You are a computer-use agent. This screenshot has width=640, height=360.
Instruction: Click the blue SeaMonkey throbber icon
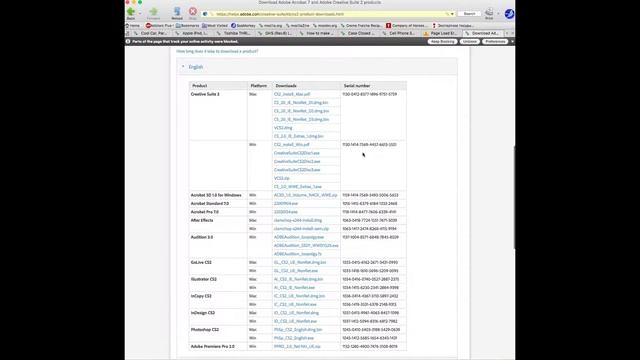(509, 14)
